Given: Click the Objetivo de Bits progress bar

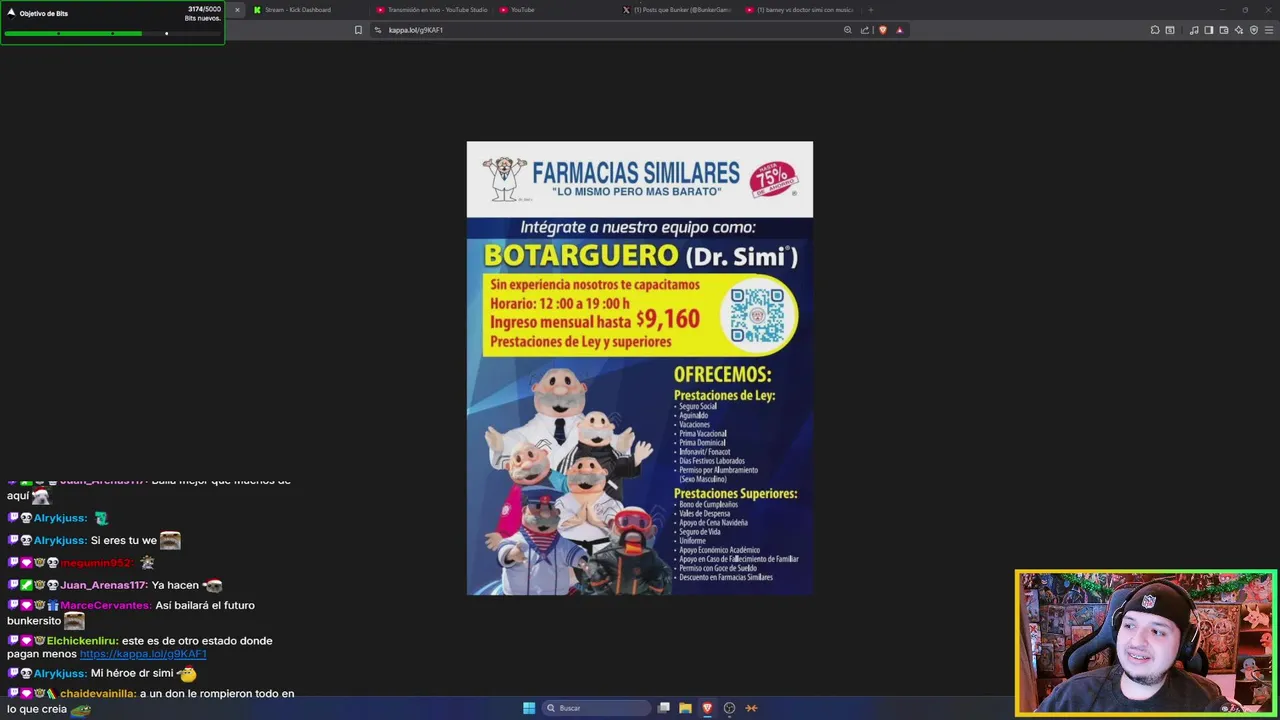Looking at the screenshot, I should [x=112, y=33].
